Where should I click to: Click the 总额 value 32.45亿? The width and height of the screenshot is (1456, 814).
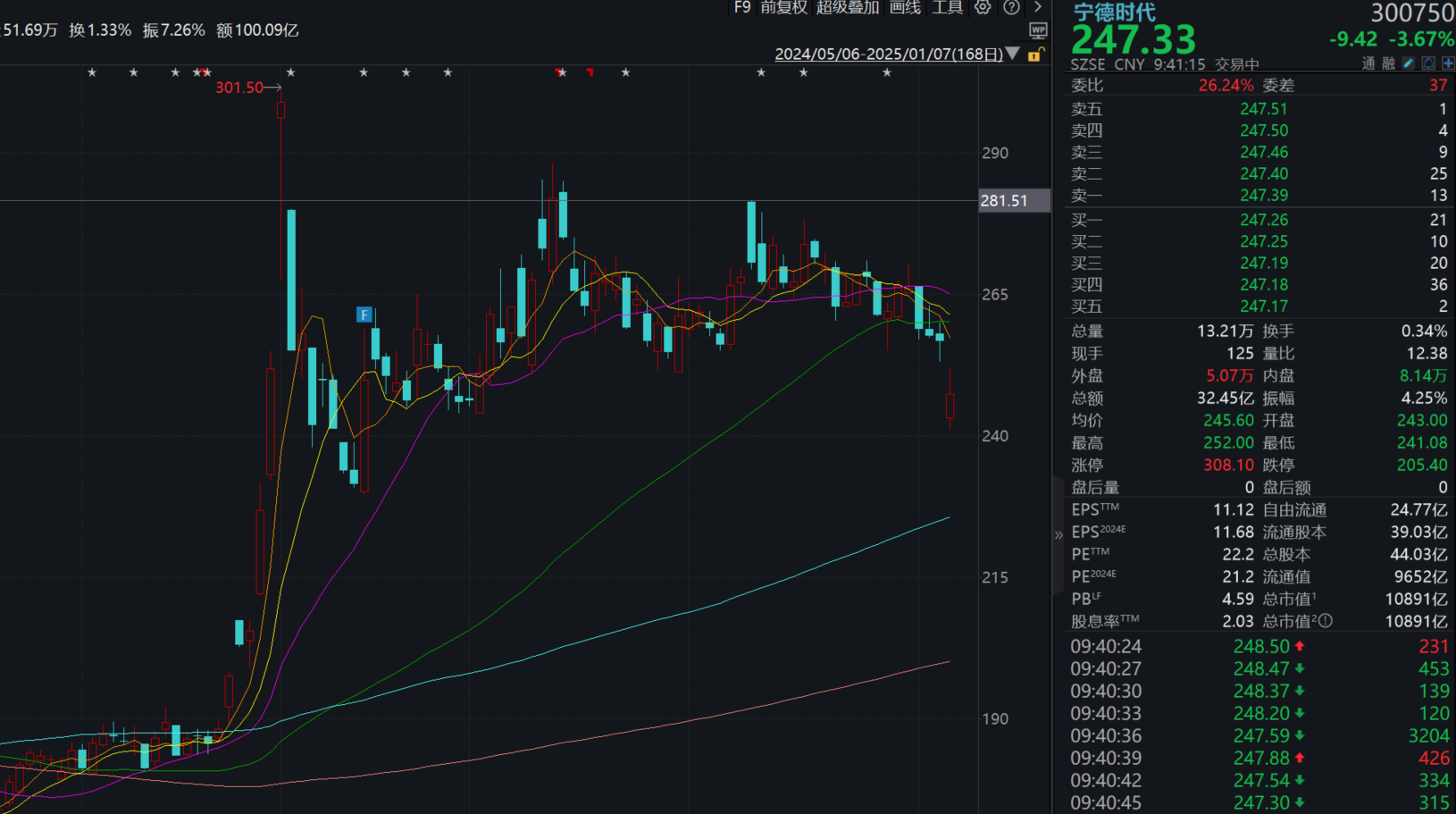[x=1225, y=399]
